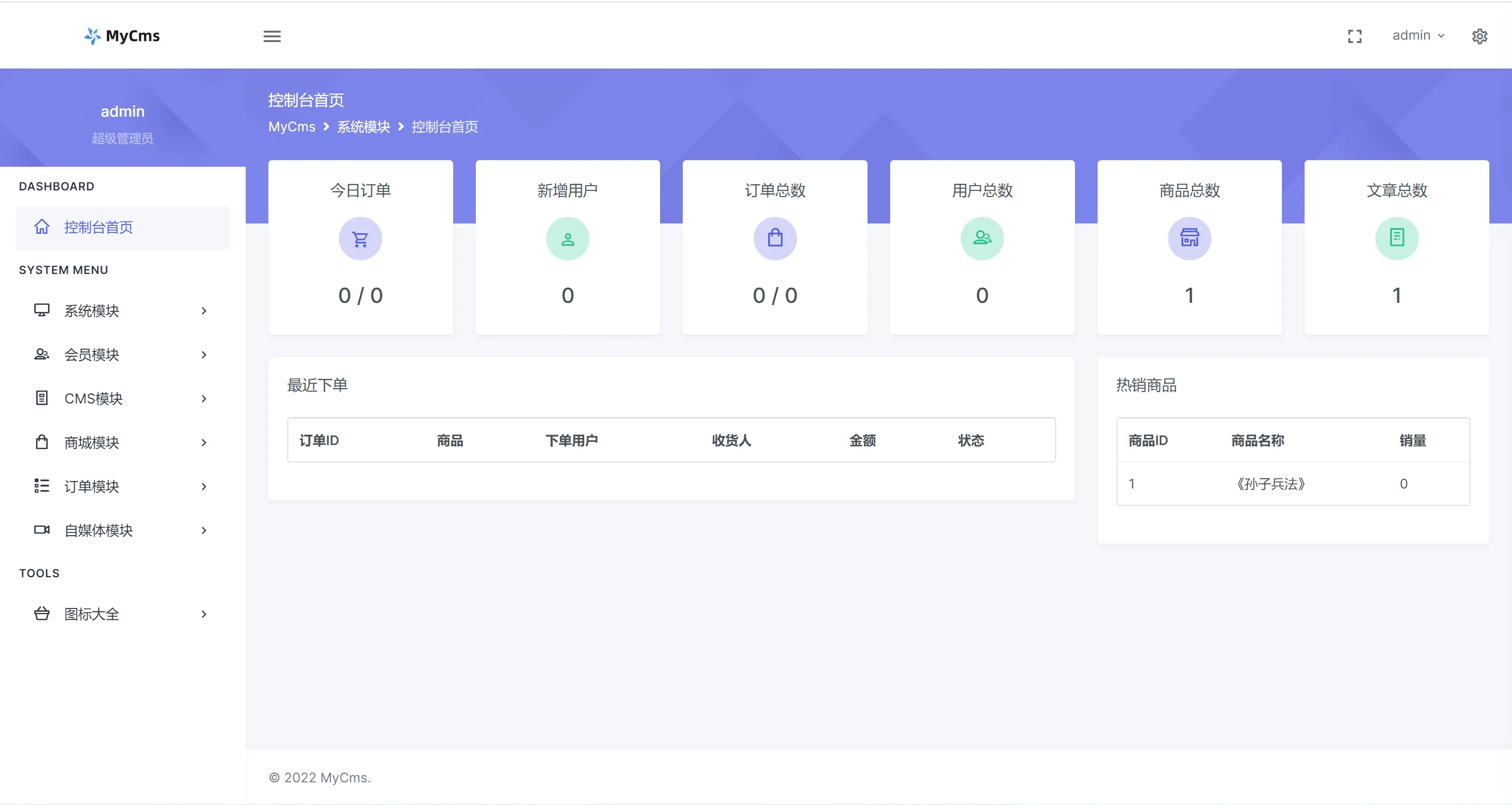Click the article icon on 文章总数 card
Image resolution: width=1512 pixels, height=805 pixels.
(1396, 238)
